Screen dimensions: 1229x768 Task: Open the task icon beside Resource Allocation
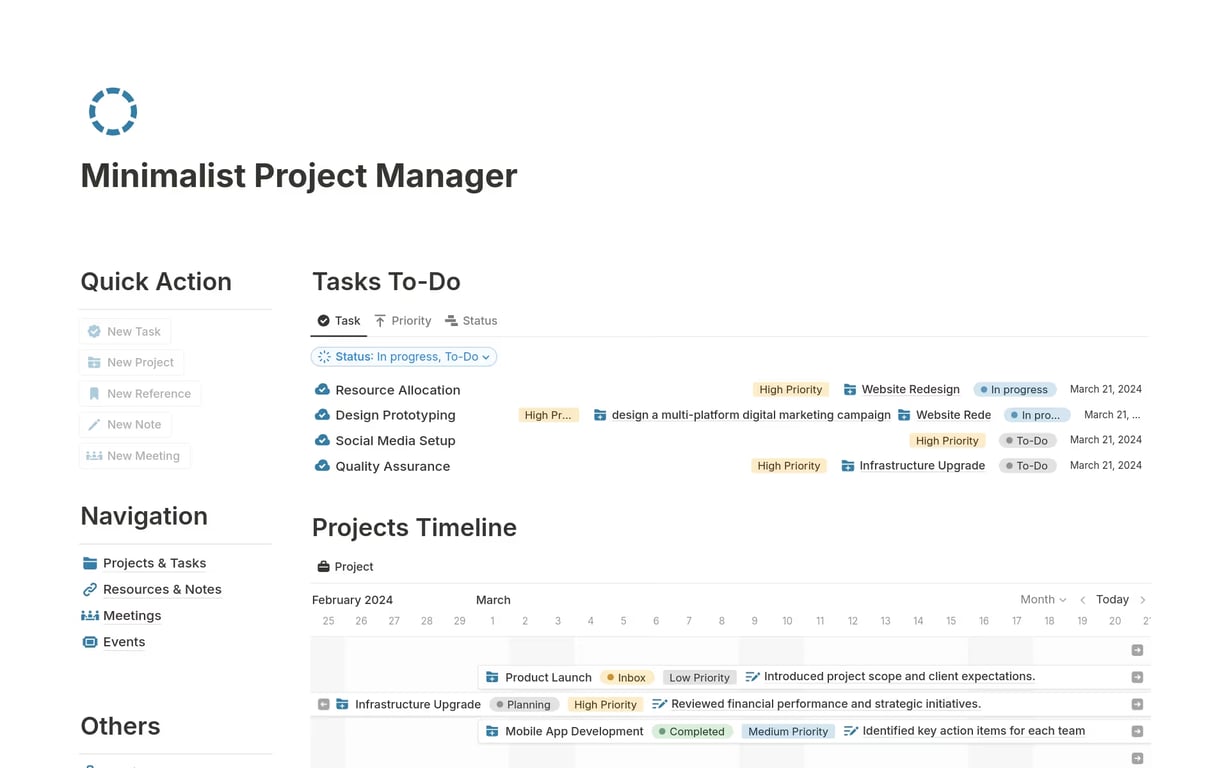coord(322,389)
